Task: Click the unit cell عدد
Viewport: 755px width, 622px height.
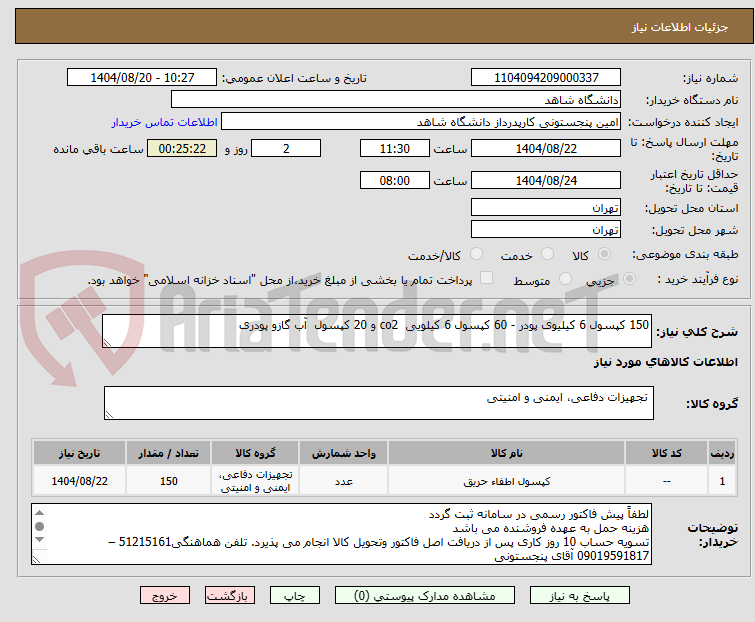Action: 343,481
